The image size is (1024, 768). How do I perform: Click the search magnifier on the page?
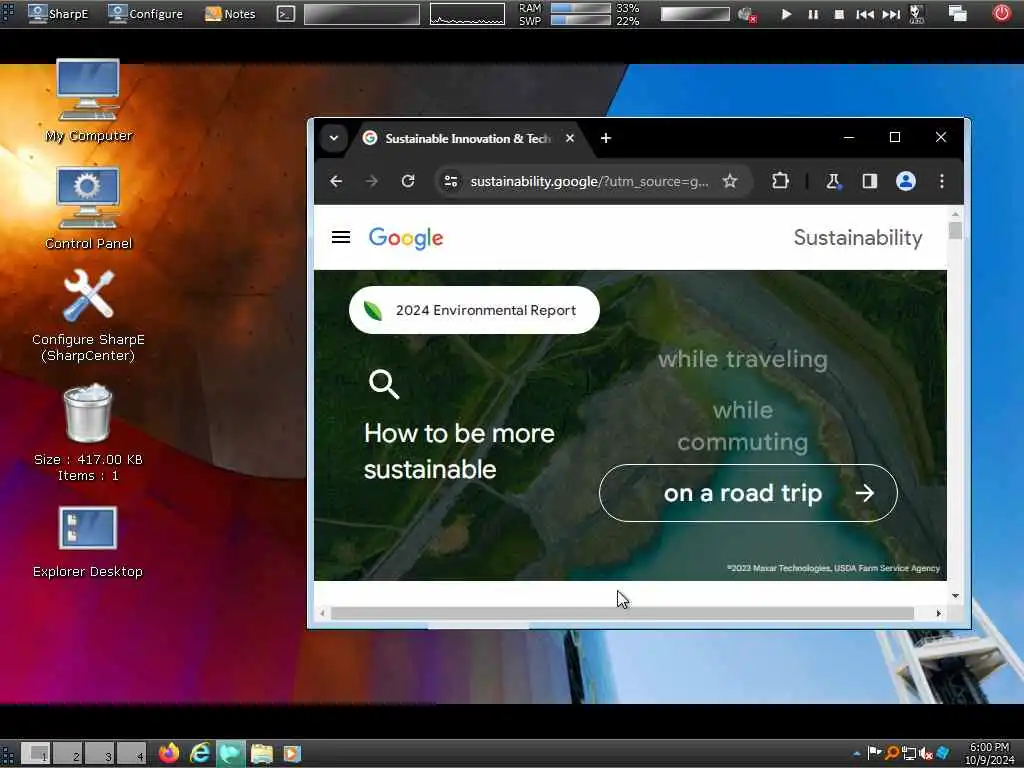coord(383,384)
